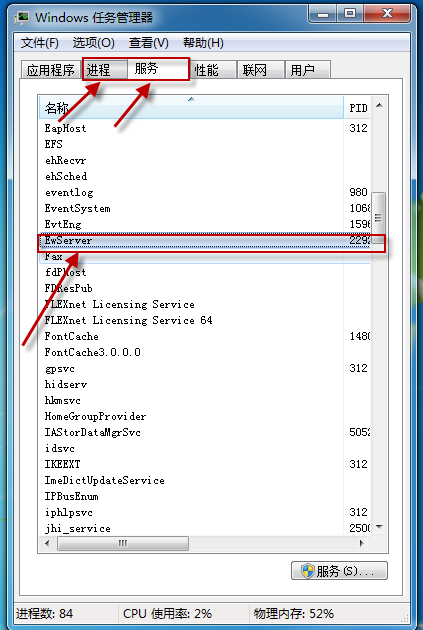Switch to the 应用程序 tab

[51, 70]
